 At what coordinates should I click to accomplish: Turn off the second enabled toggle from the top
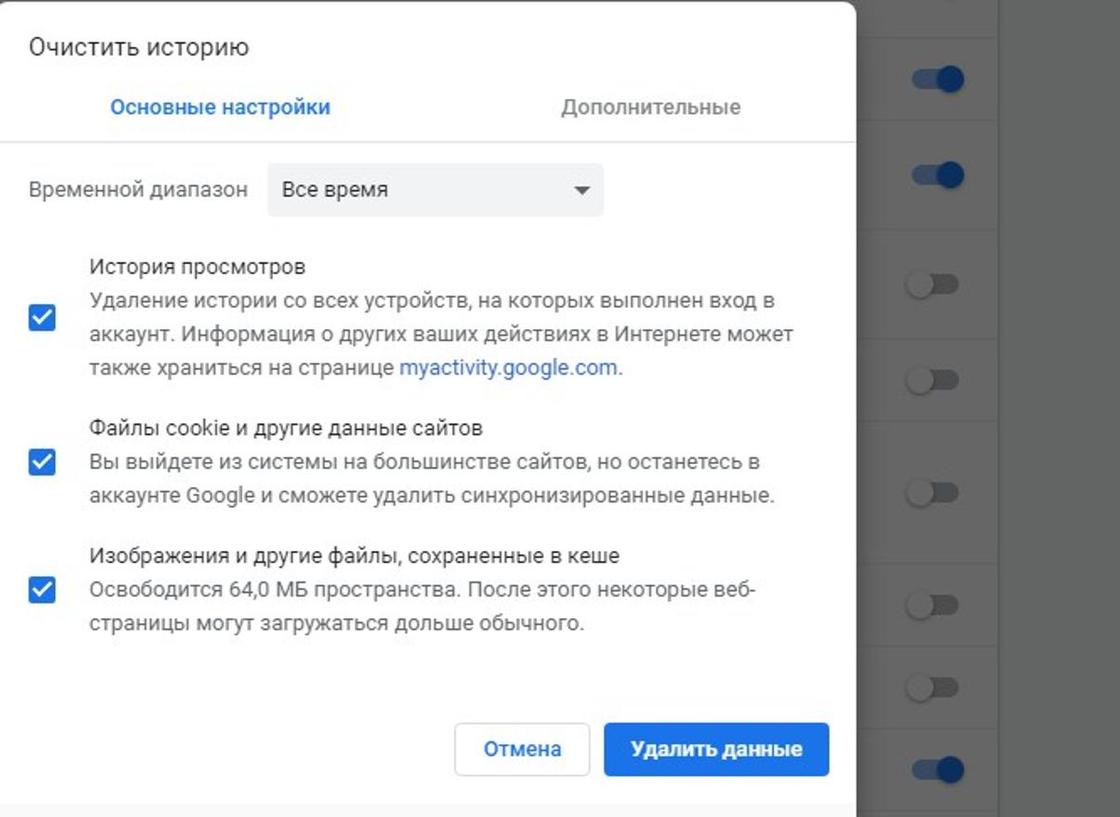coord(938,175)
